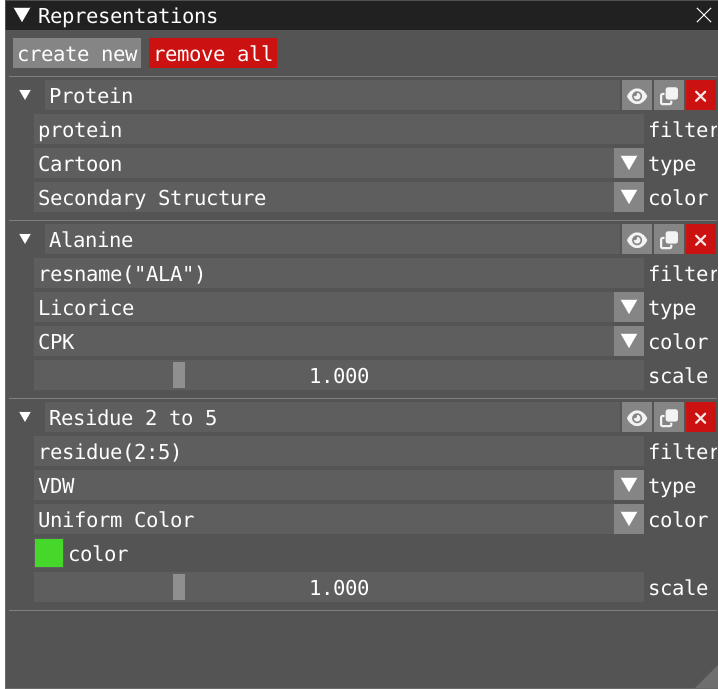718x689 pixels.
Task: Edit the residue(2:5) filter field
Action: (x=339, y=451)
